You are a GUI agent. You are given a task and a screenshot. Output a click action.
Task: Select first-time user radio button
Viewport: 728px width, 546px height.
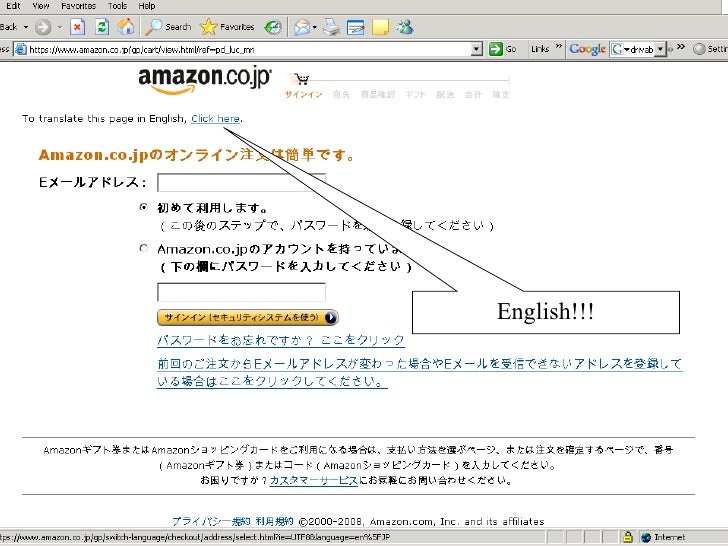[x=143, y=207]
